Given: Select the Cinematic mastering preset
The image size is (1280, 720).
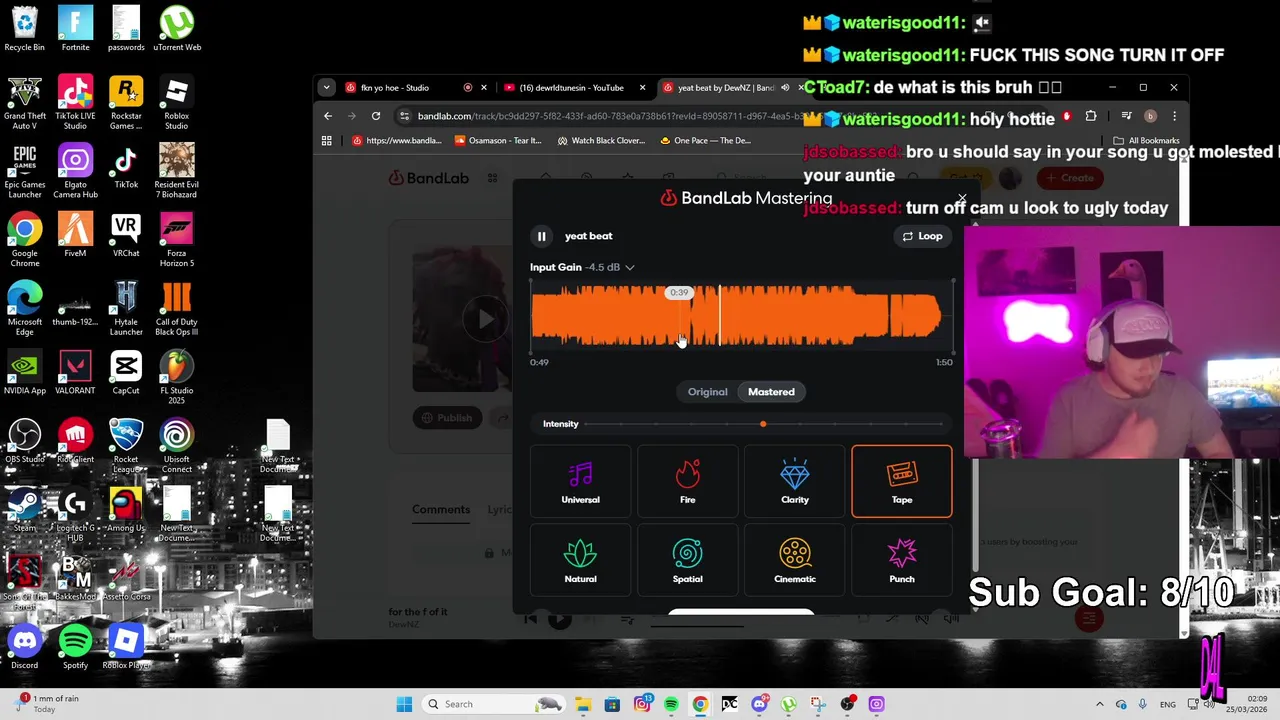Looking at the screenshot, I should pyautogui.click(x=795, y=562).
